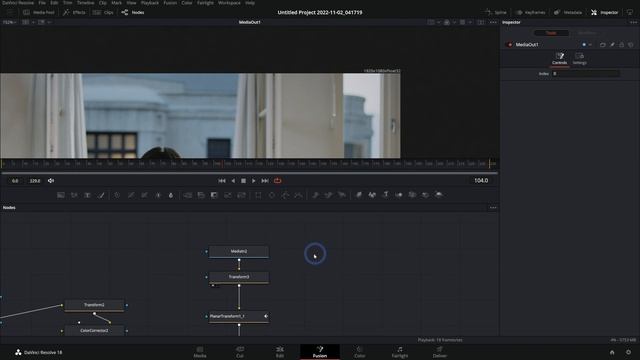Open the Inspector panel three-dot menu

point(633,22)
